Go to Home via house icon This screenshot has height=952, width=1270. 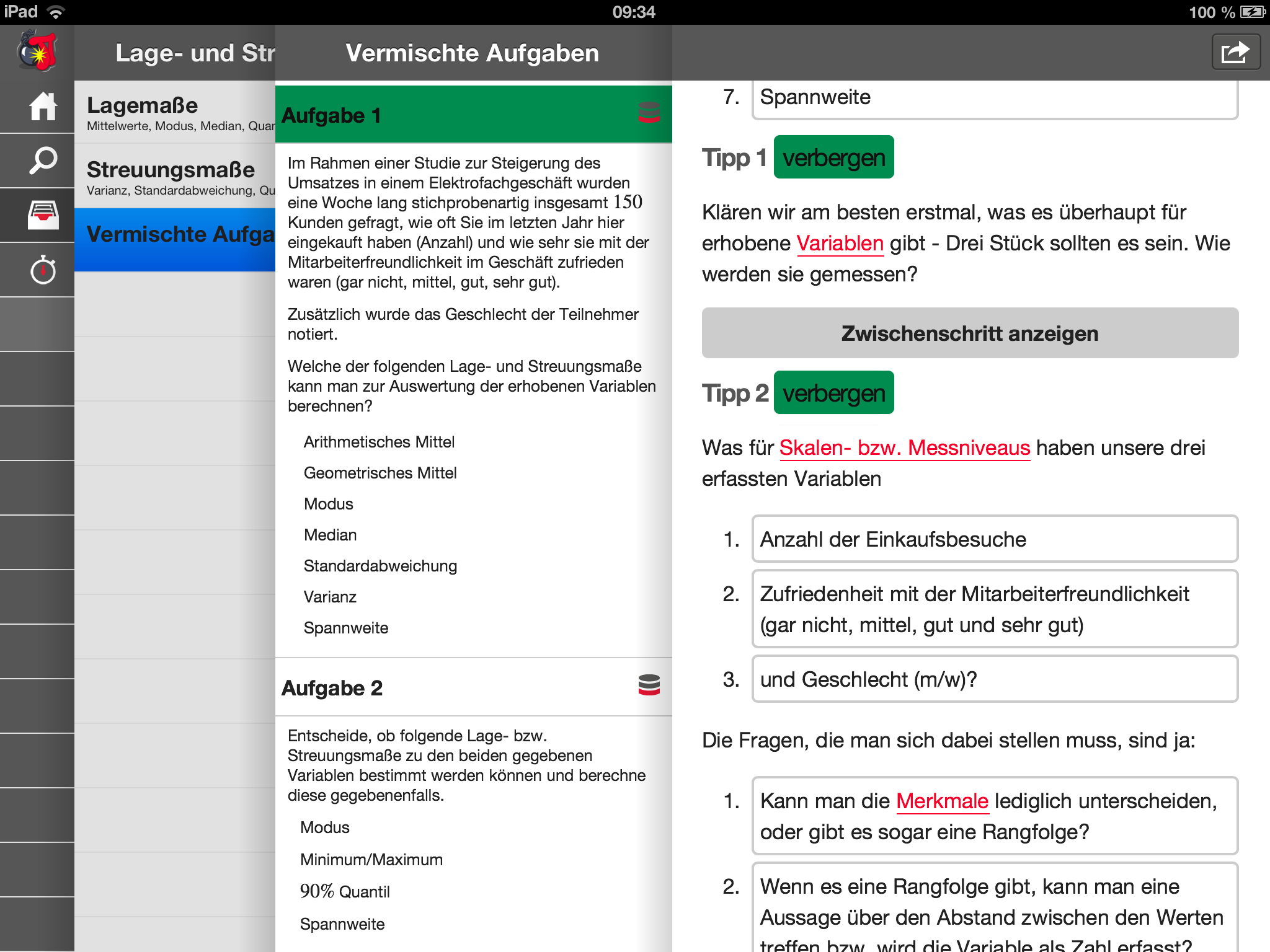tap(43, 106)
